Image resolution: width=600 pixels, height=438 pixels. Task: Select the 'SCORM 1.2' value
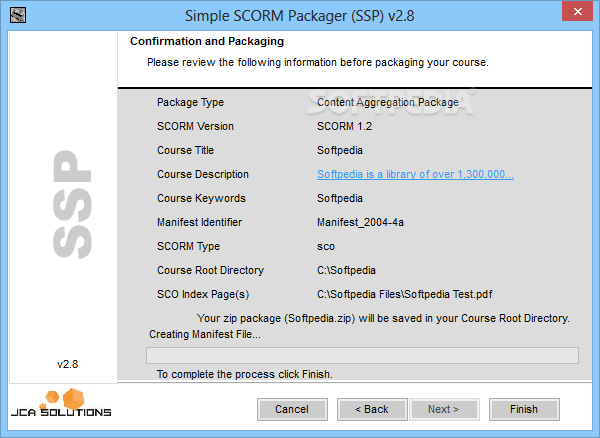pos(344,126)
